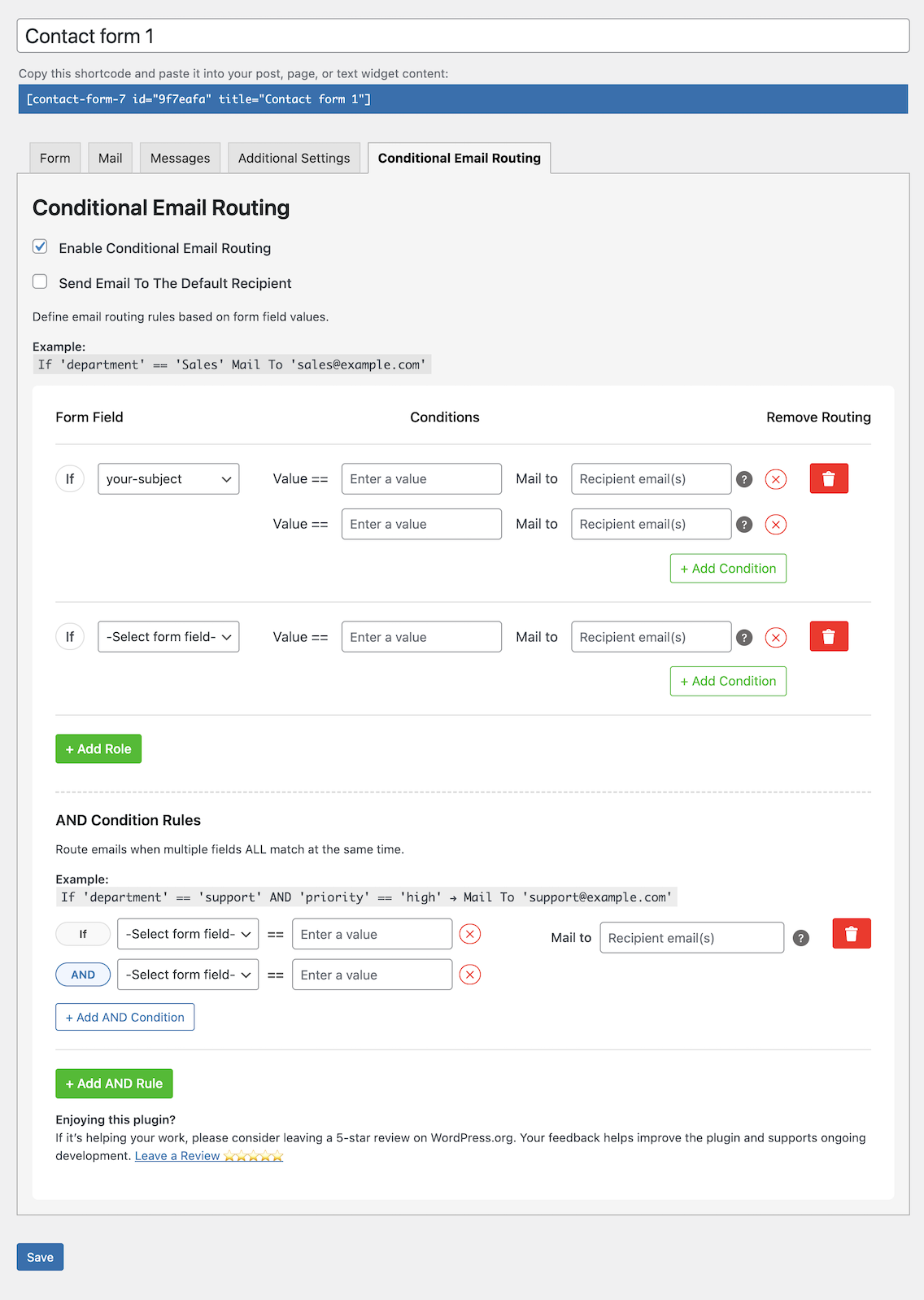Remove the AND condition row using X icon
This screenshot has width=924, height=1300.
point(469,975)
